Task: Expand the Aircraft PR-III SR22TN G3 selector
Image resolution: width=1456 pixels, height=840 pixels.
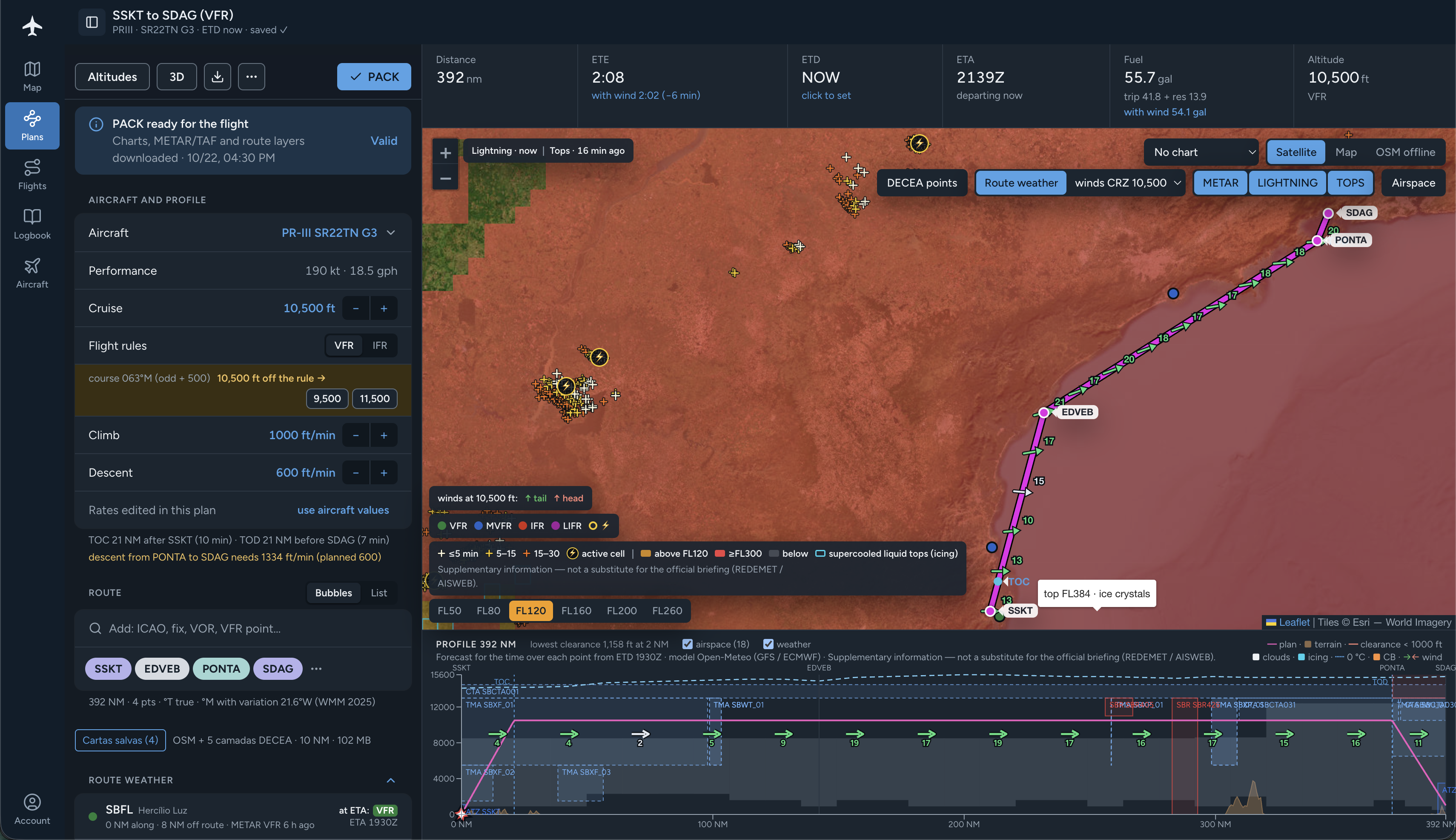Action: 338,233
